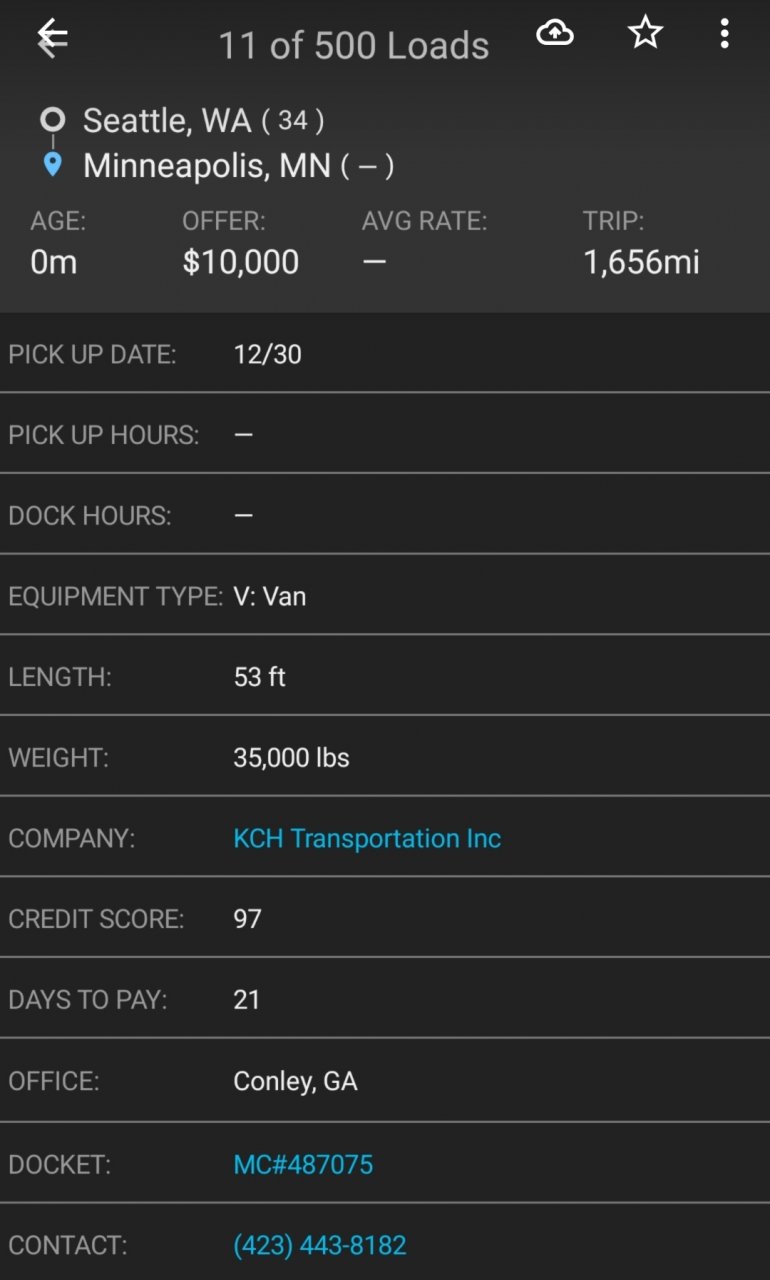Select Seattle, WA origin text
This screenshot has width=770, height=1280.
(x=166, y=121)
